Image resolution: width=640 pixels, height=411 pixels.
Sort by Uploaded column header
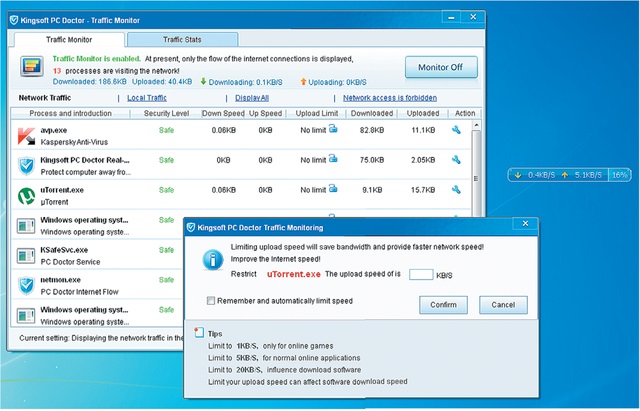pos(423,113)
